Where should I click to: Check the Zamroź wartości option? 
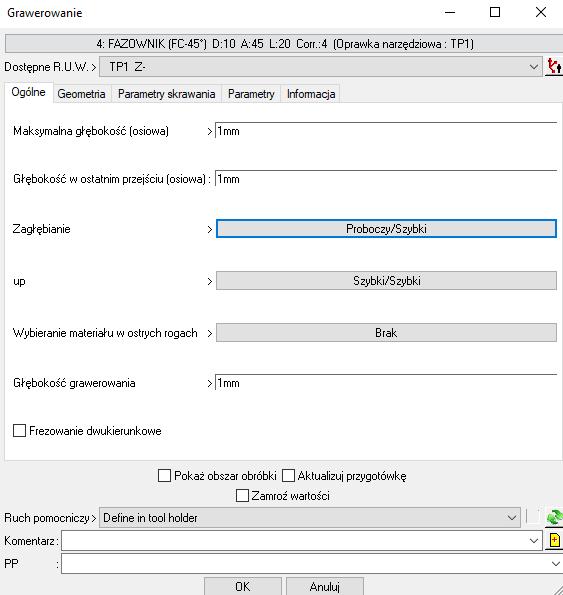[242, 496]
